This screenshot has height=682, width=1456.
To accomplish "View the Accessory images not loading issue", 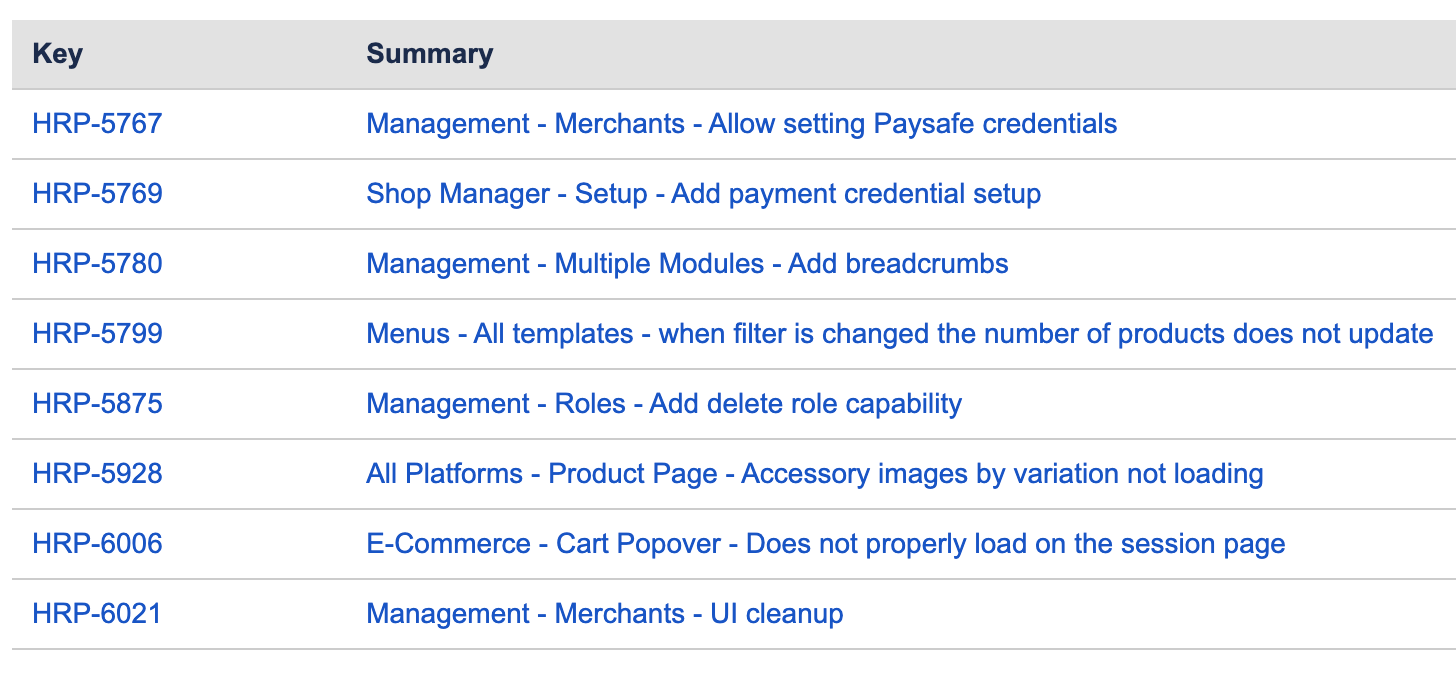I will pos(814,474).
